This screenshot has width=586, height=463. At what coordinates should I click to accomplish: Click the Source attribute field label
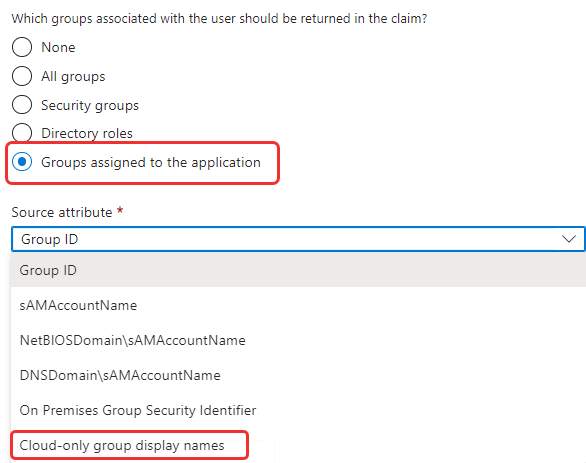[62, 212]
